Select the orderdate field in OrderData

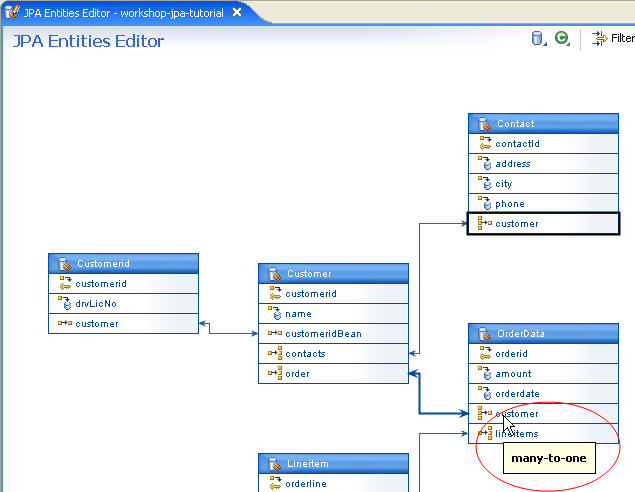point(543,394)
